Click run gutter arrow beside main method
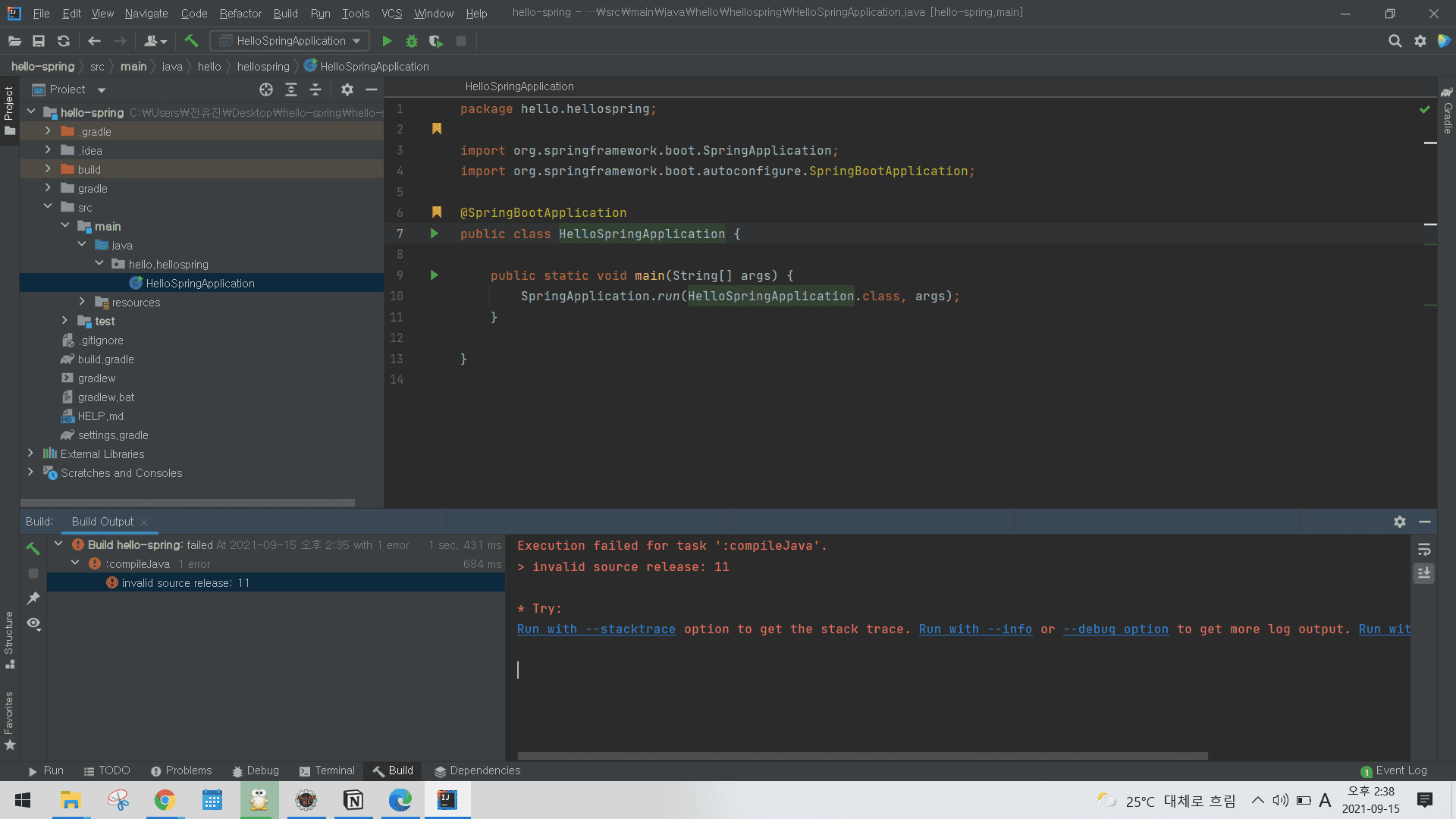The width and height of the screenshot is (1456, 819). click(x=435, y=275)
